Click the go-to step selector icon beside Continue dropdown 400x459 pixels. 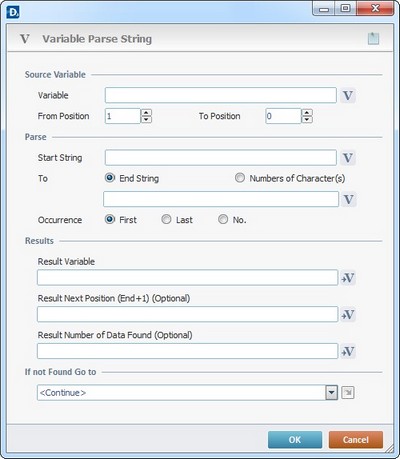point(348,393)
